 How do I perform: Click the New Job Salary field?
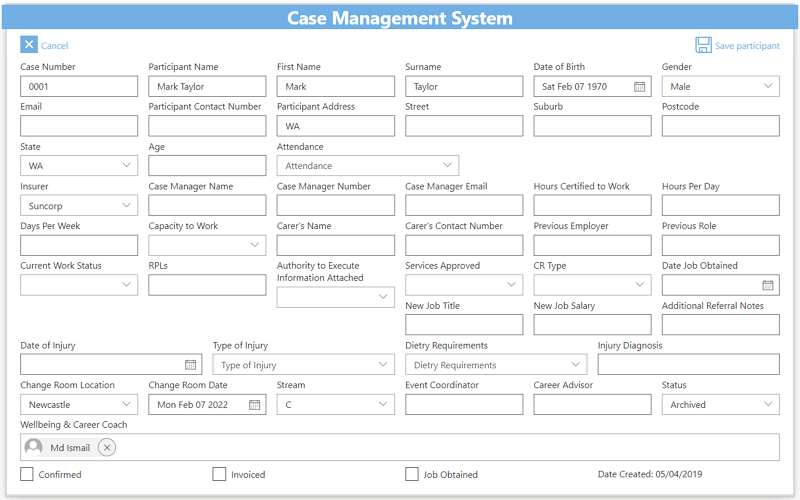[x=592, y=325]
